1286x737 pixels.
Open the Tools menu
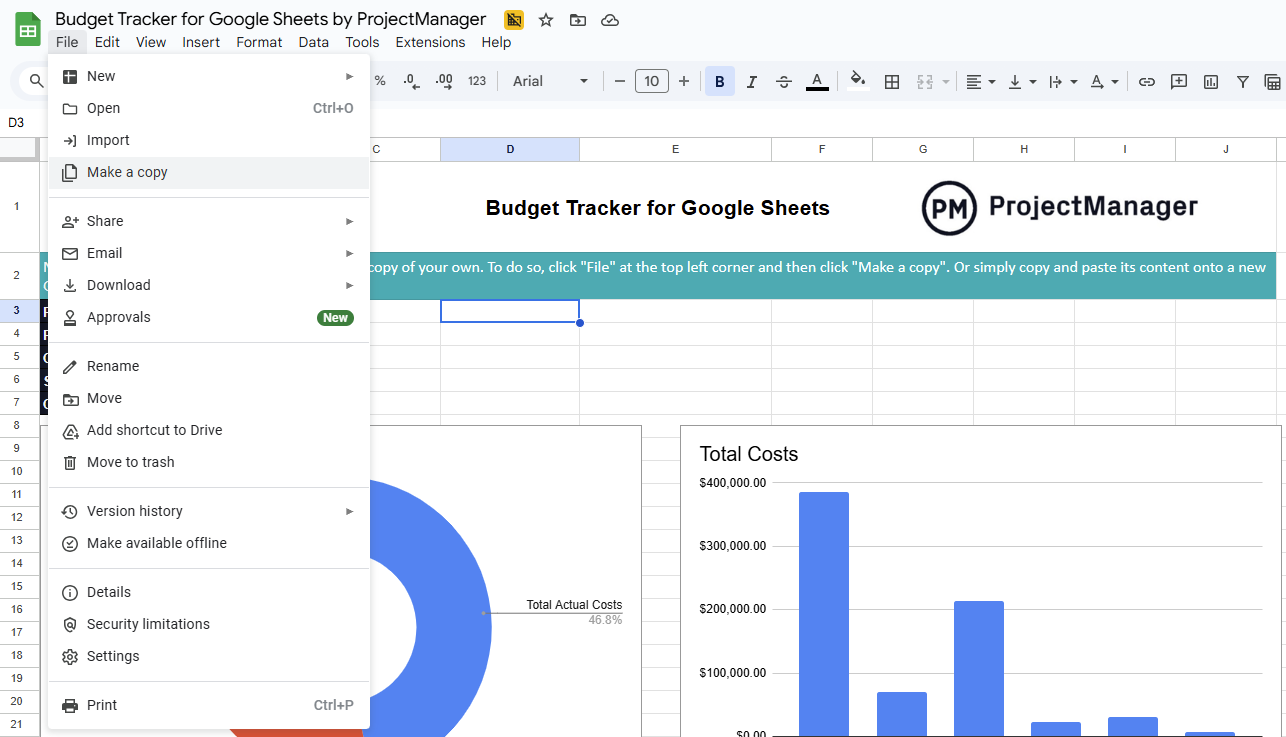[x=362, y=42]
